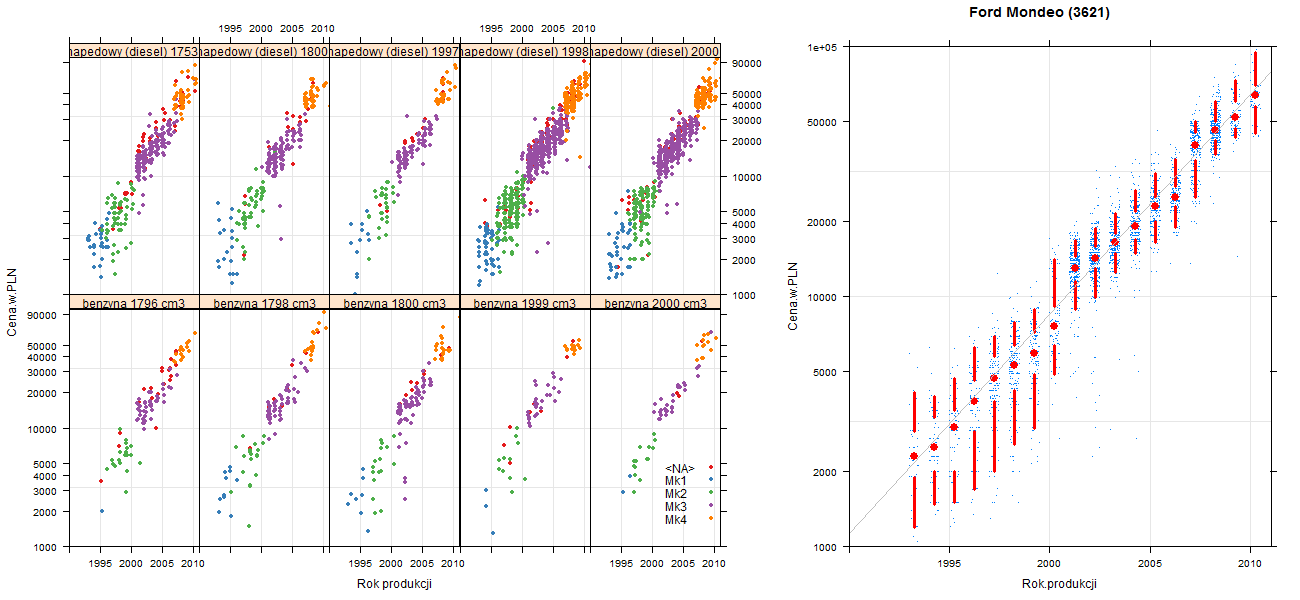Click the '30000' tick beside the diesel 2000 panel
This screenshot has width=1300, height=600.
pos(747,120)
